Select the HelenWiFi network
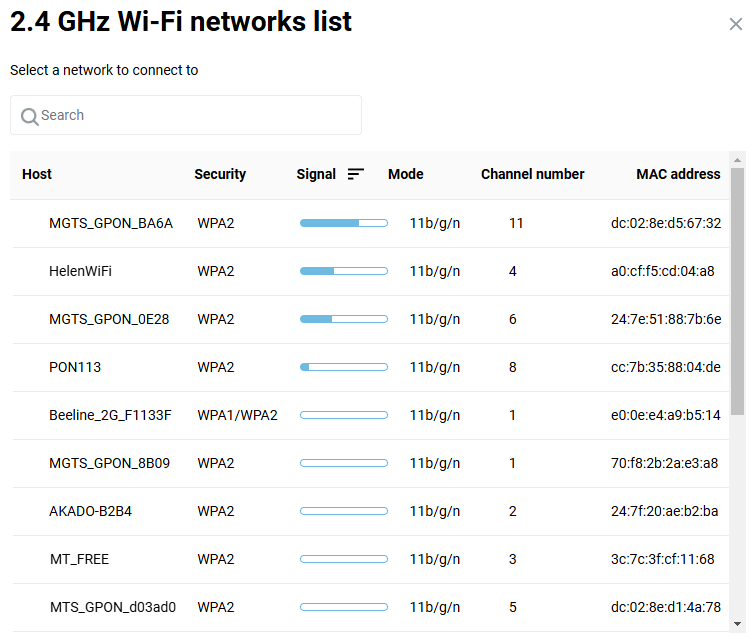Image resolution: width=753 pixels, height=639 pixels. tap(80, 271)
